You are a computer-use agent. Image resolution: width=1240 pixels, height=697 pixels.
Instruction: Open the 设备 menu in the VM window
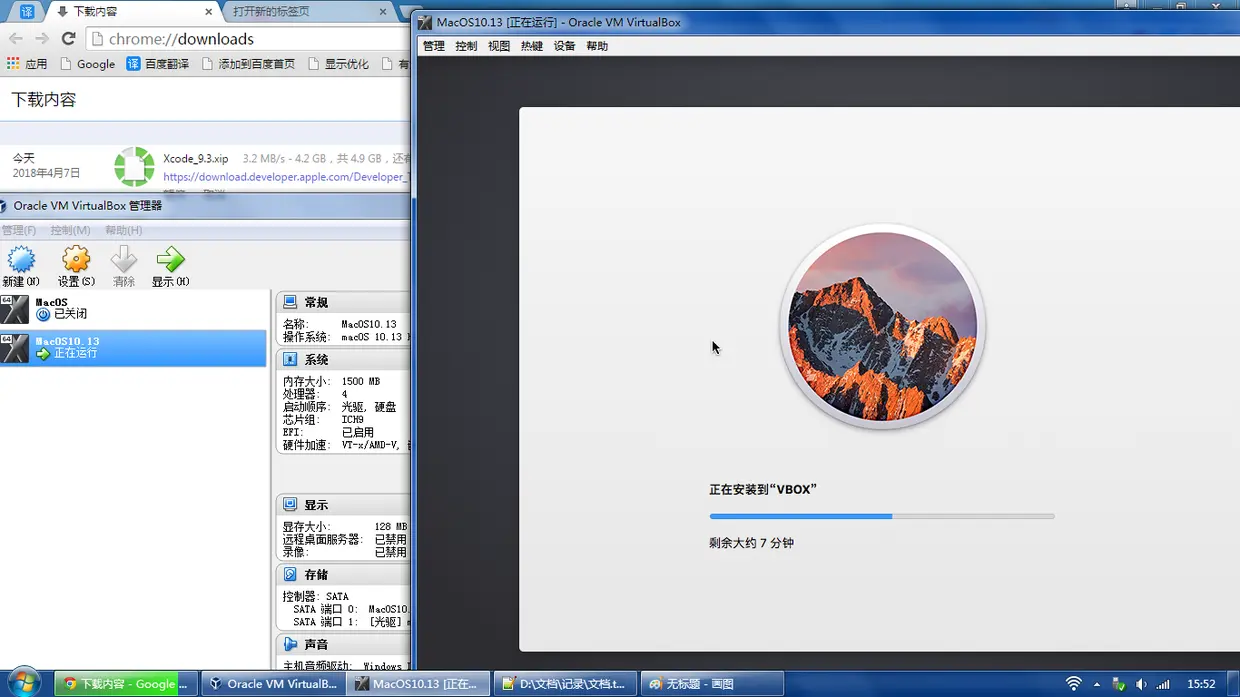pos(564,45)
